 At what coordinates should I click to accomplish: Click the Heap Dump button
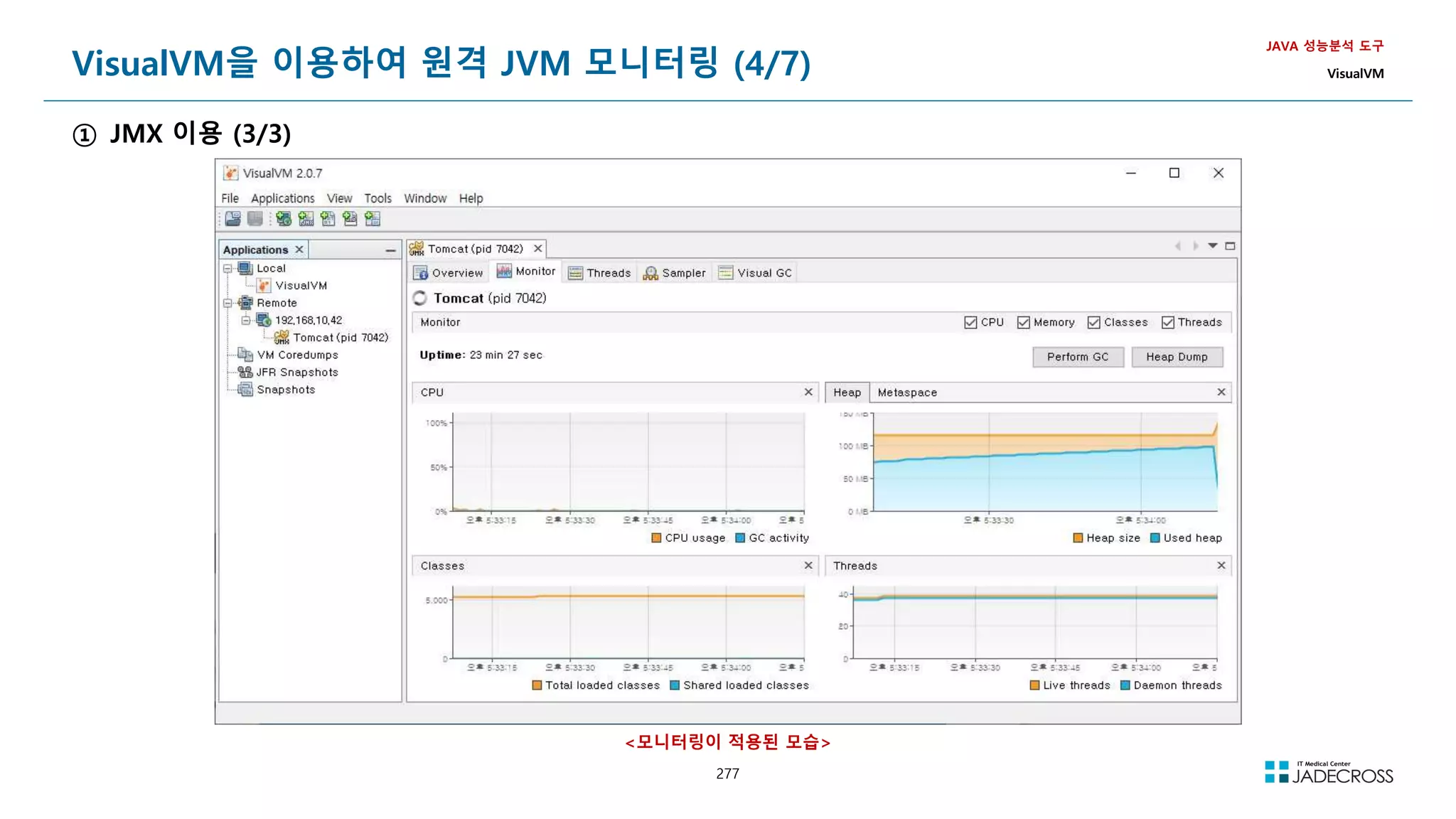point(1177,357)
